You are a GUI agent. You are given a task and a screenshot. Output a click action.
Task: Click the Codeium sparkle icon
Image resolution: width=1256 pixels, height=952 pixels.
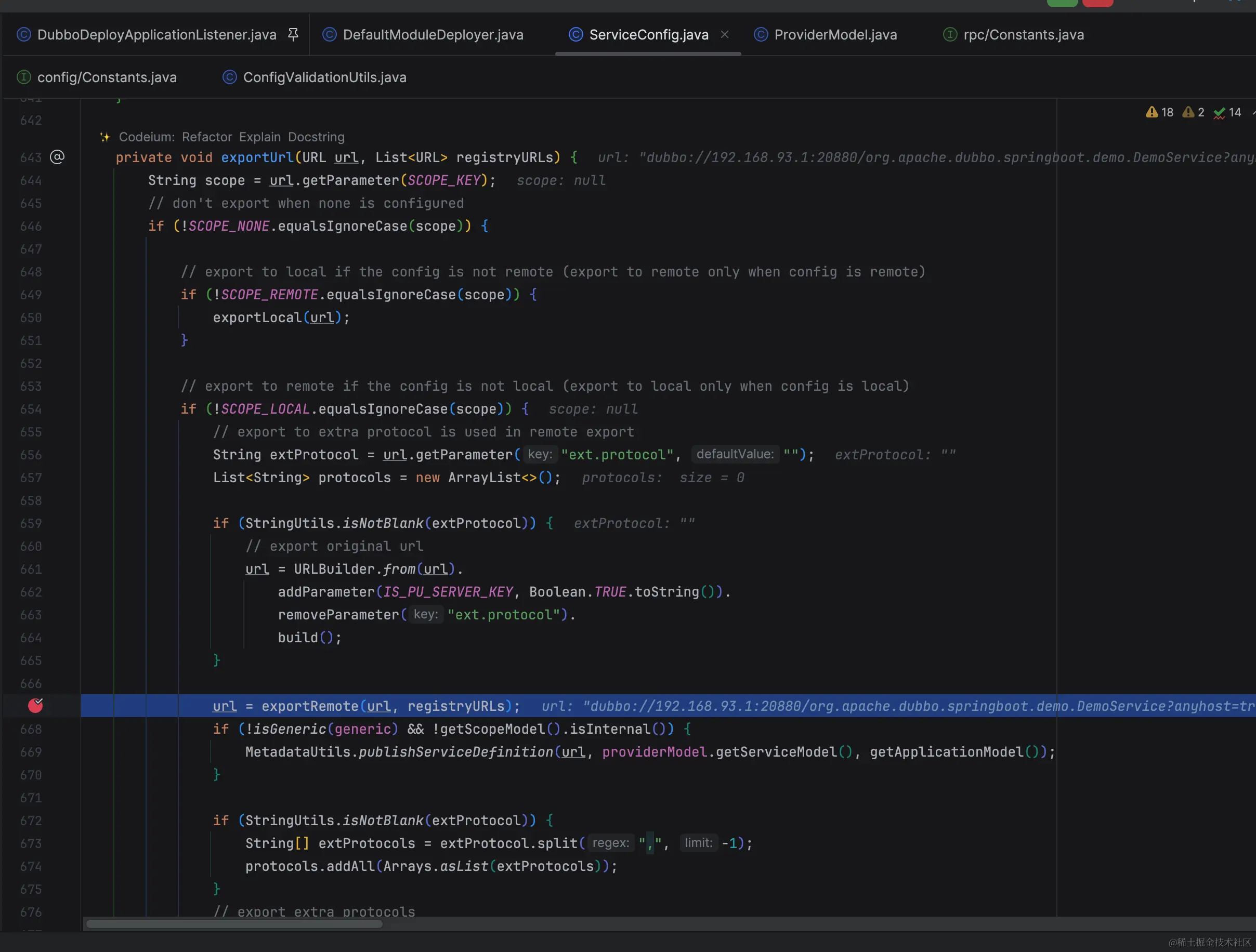(x=104, y=137)
